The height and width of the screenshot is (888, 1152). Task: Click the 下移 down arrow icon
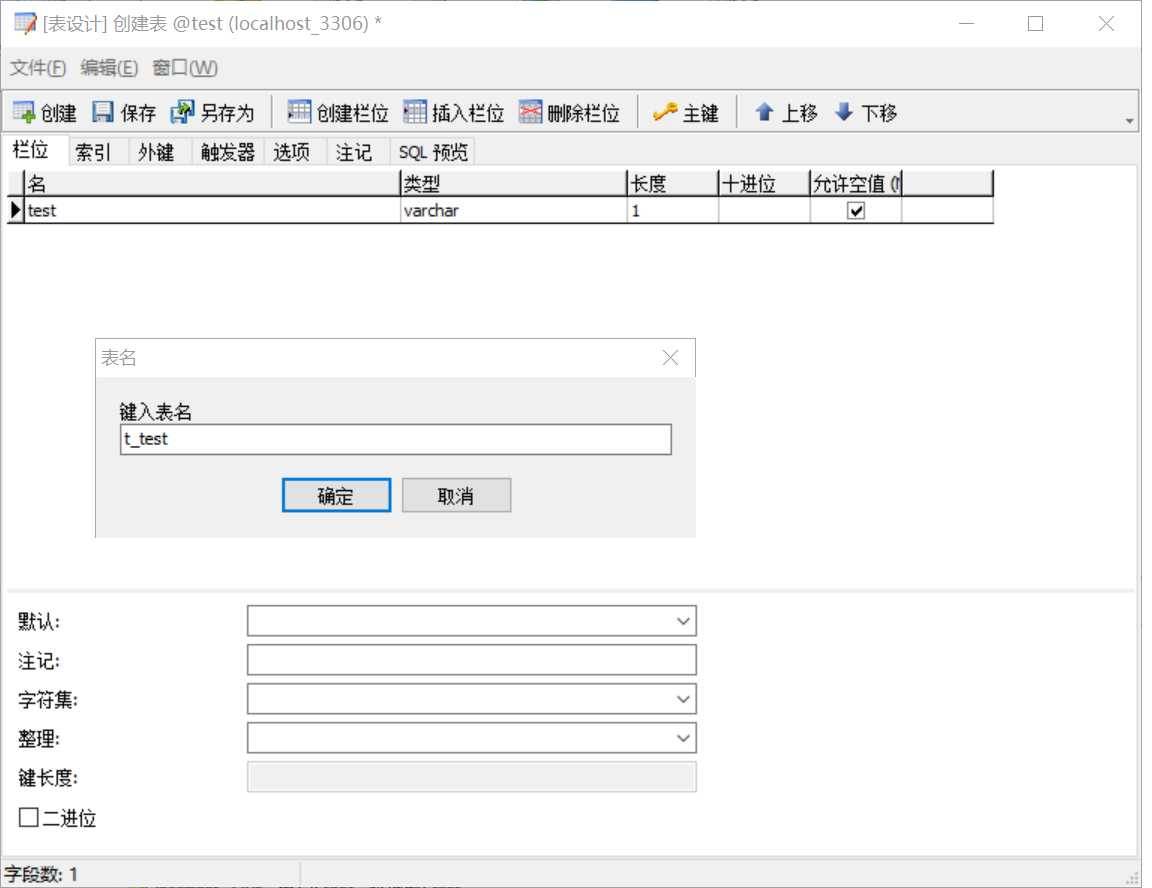[844, 112]
